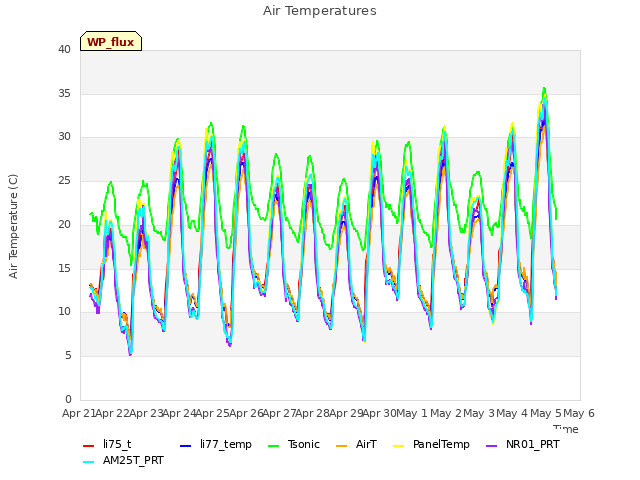
Task: Click the 20 y-axis tick label
Action: tap(64, 224)
